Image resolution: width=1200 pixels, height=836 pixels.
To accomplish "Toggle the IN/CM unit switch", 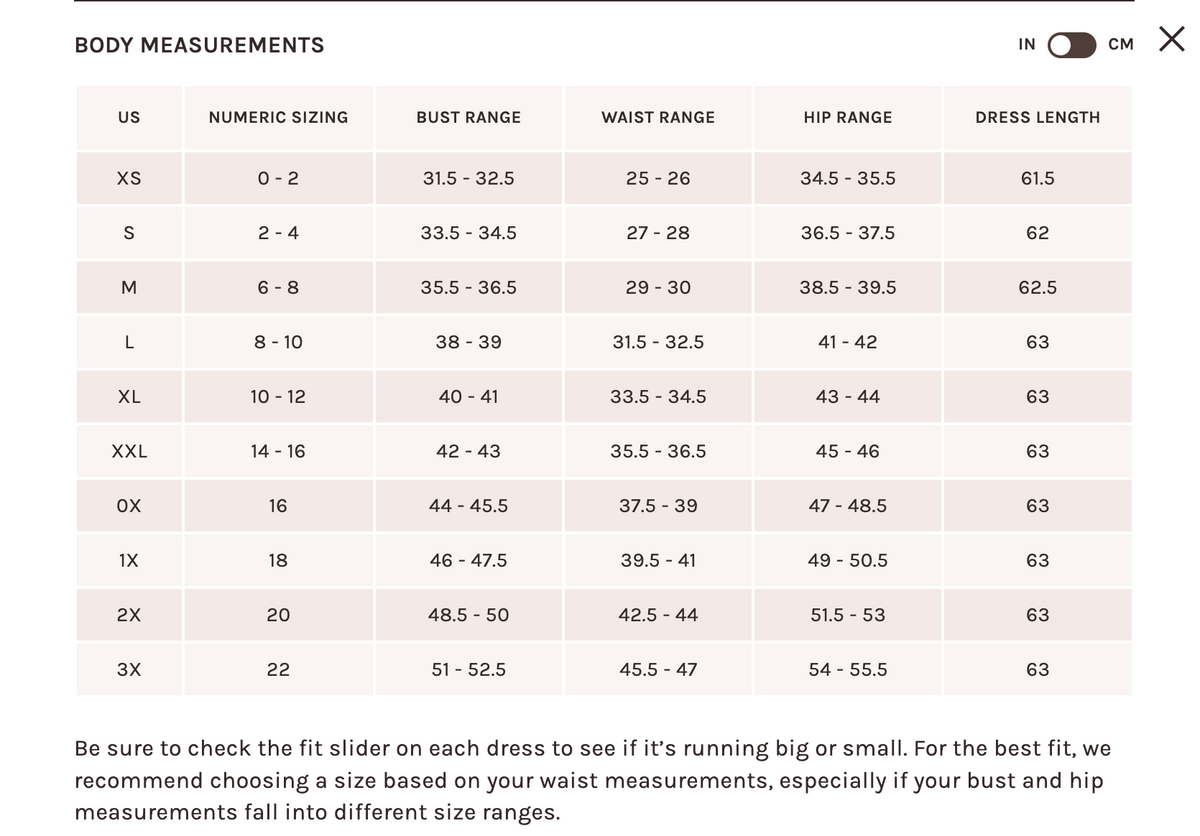I will pos(1072,45).
